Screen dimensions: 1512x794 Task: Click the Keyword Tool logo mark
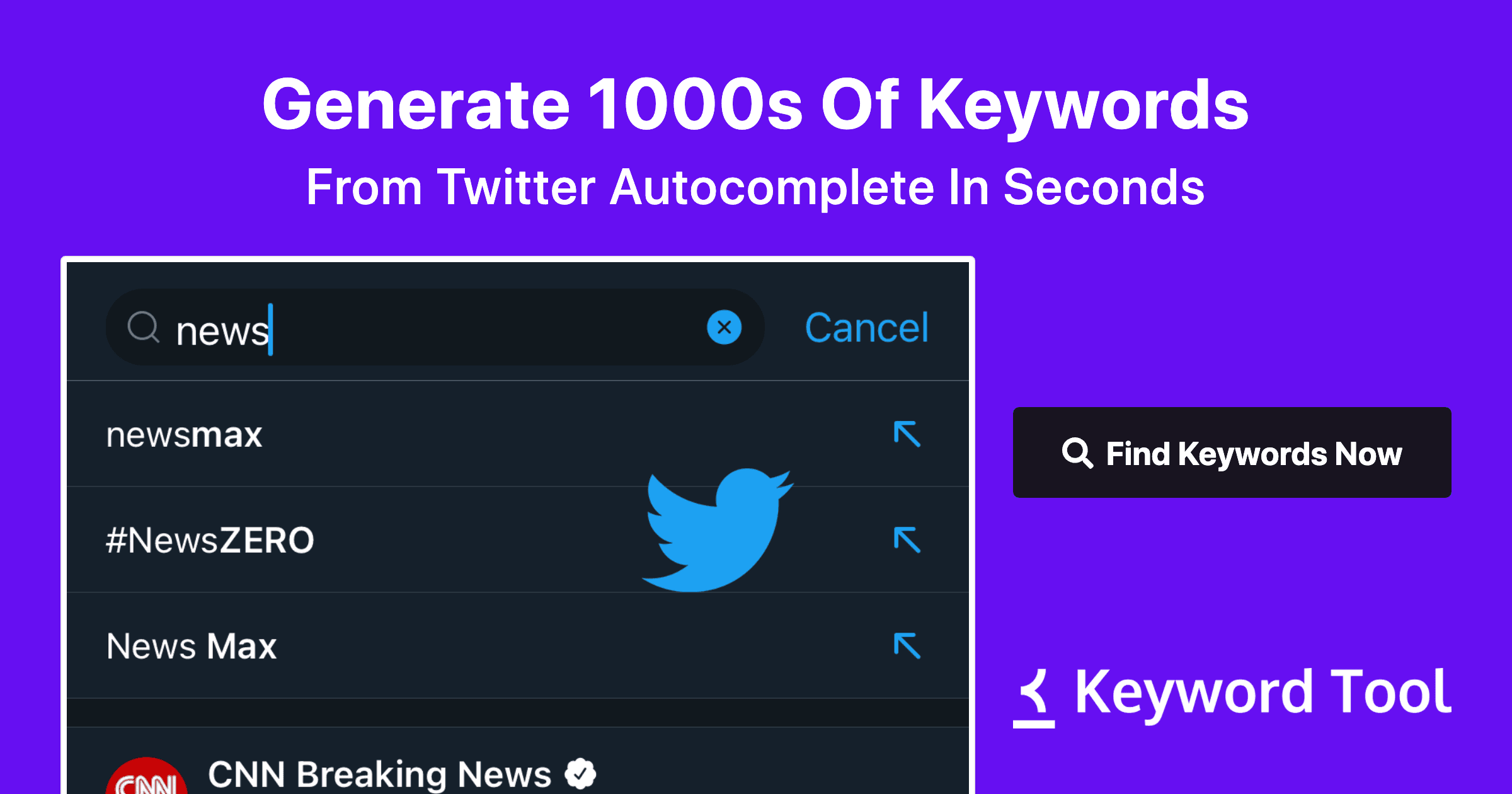pyautogui.click(x=1034, y=698)
